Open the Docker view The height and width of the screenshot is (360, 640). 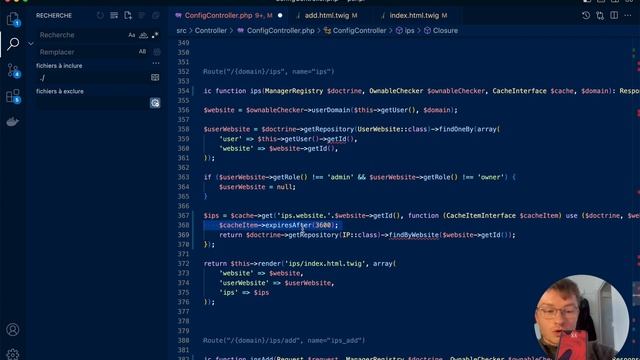(13, 122)
